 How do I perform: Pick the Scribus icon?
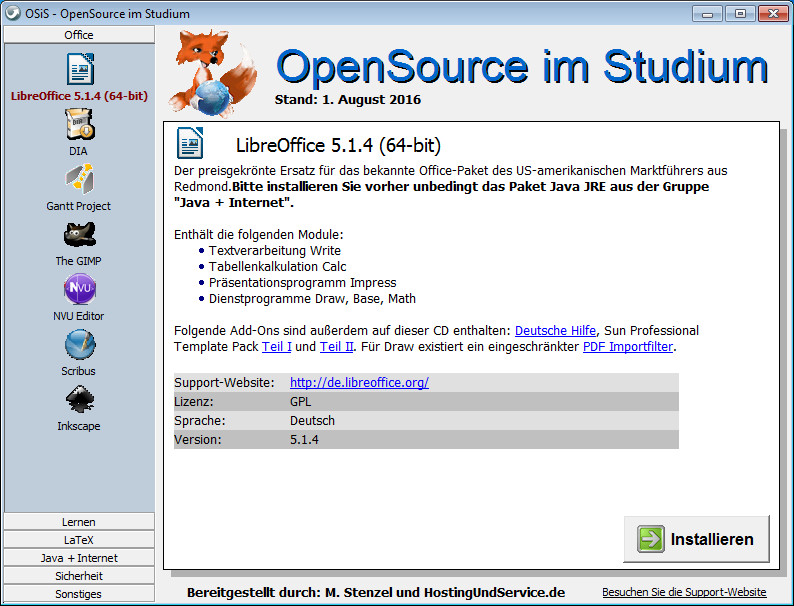tap(80, 344)
